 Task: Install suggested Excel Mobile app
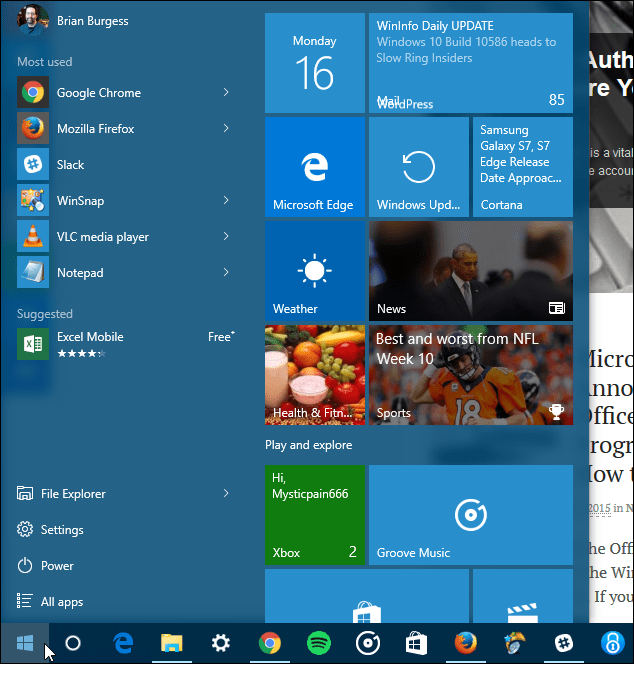point(126,344)
